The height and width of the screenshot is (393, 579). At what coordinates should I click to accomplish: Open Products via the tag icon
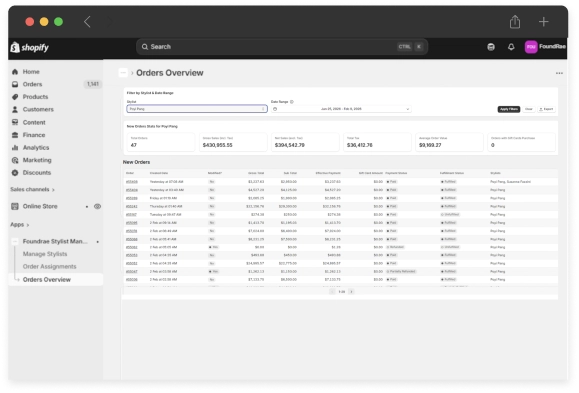[x=15, y=97]
